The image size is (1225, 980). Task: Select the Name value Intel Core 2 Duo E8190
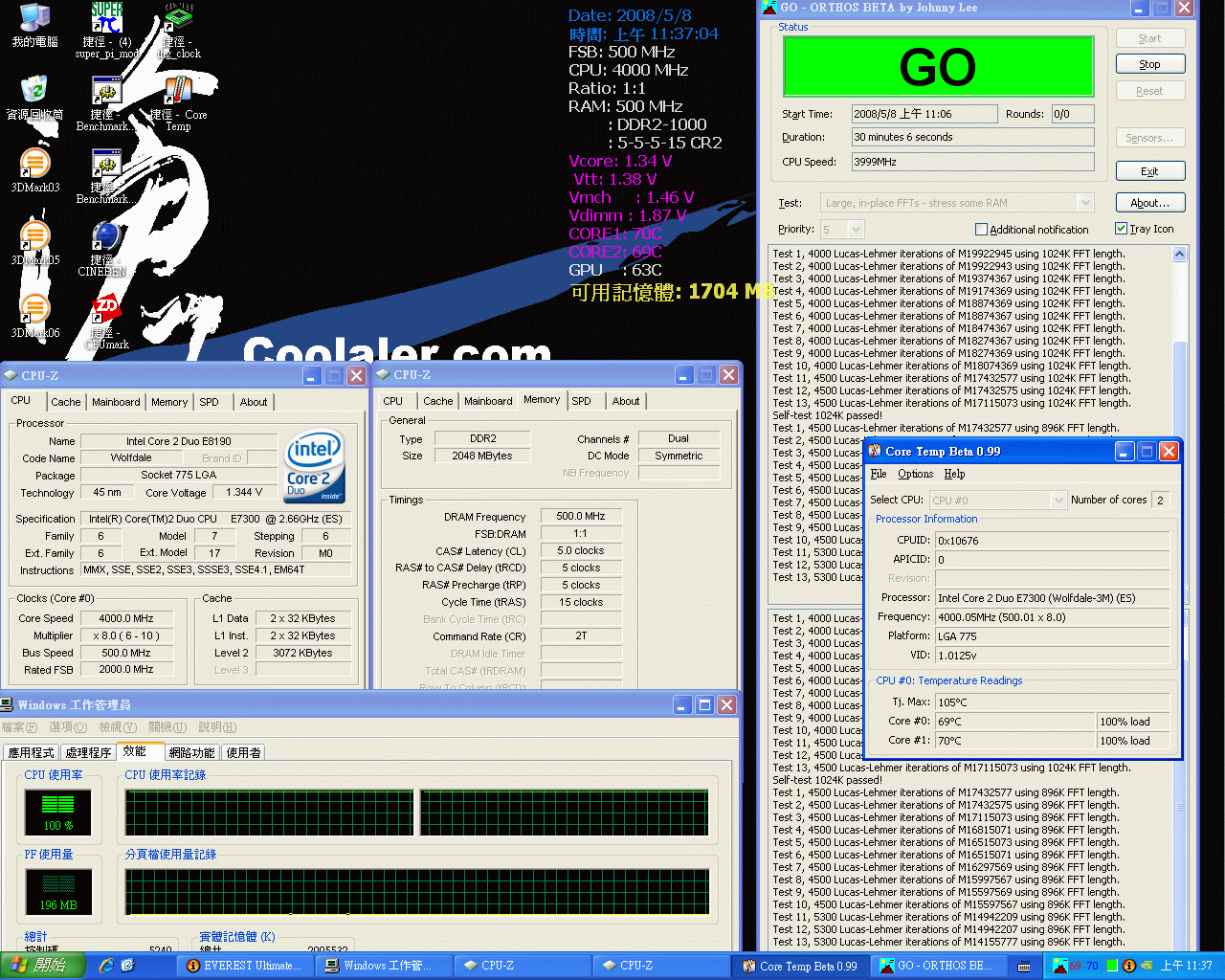(x=178, y=441)
